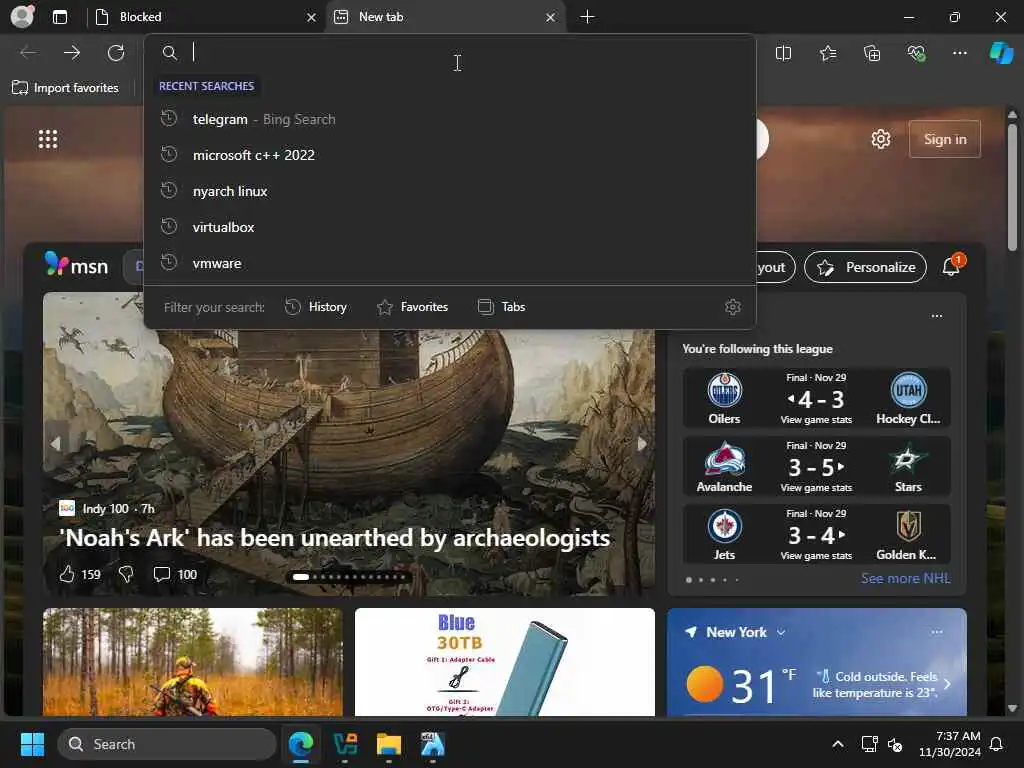This screenshot has width=1024, height=768.
Task: Close the New tab tab
Action: coord(551,17)
